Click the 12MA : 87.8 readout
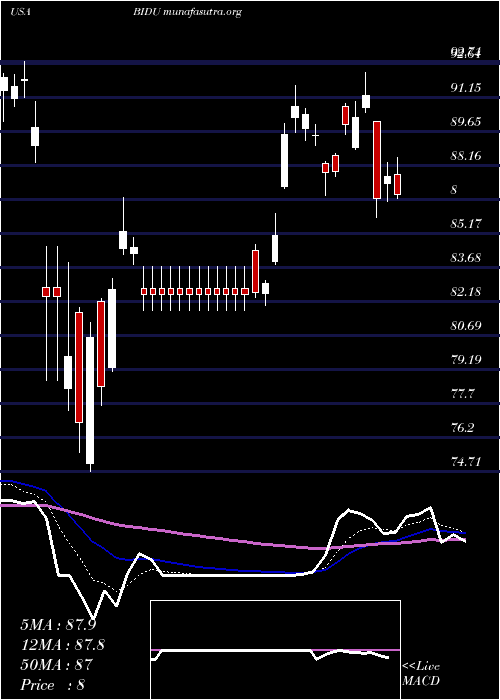Image resolution: width=500 pixels, height=700 pixels. (63, 645)
